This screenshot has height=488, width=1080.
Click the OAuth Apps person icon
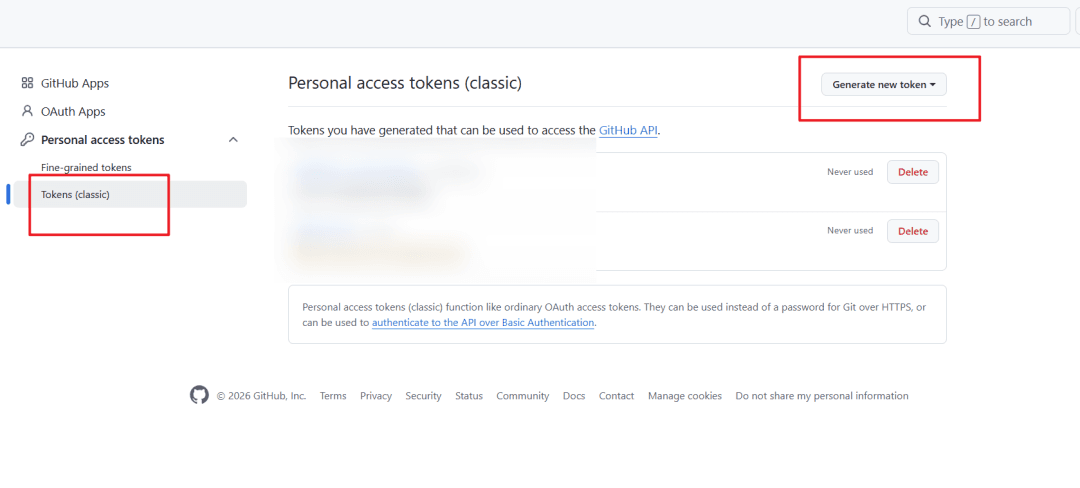tap(28, 112)
